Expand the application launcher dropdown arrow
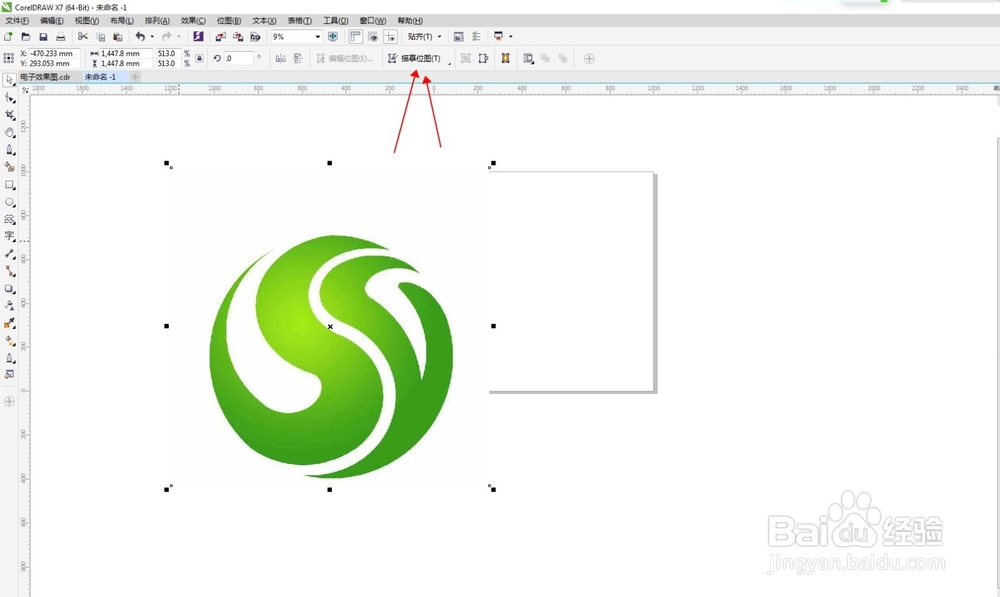1000x597 pixels. [x=511, y=36]
